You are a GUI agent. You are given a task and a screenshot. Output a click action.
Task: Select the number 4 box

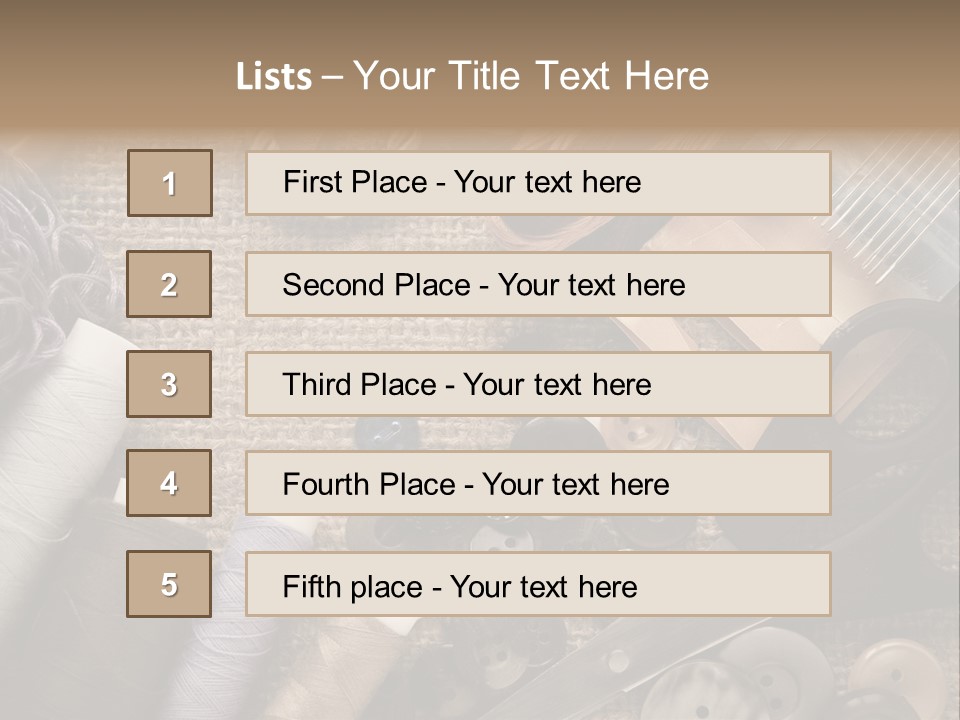169,484
